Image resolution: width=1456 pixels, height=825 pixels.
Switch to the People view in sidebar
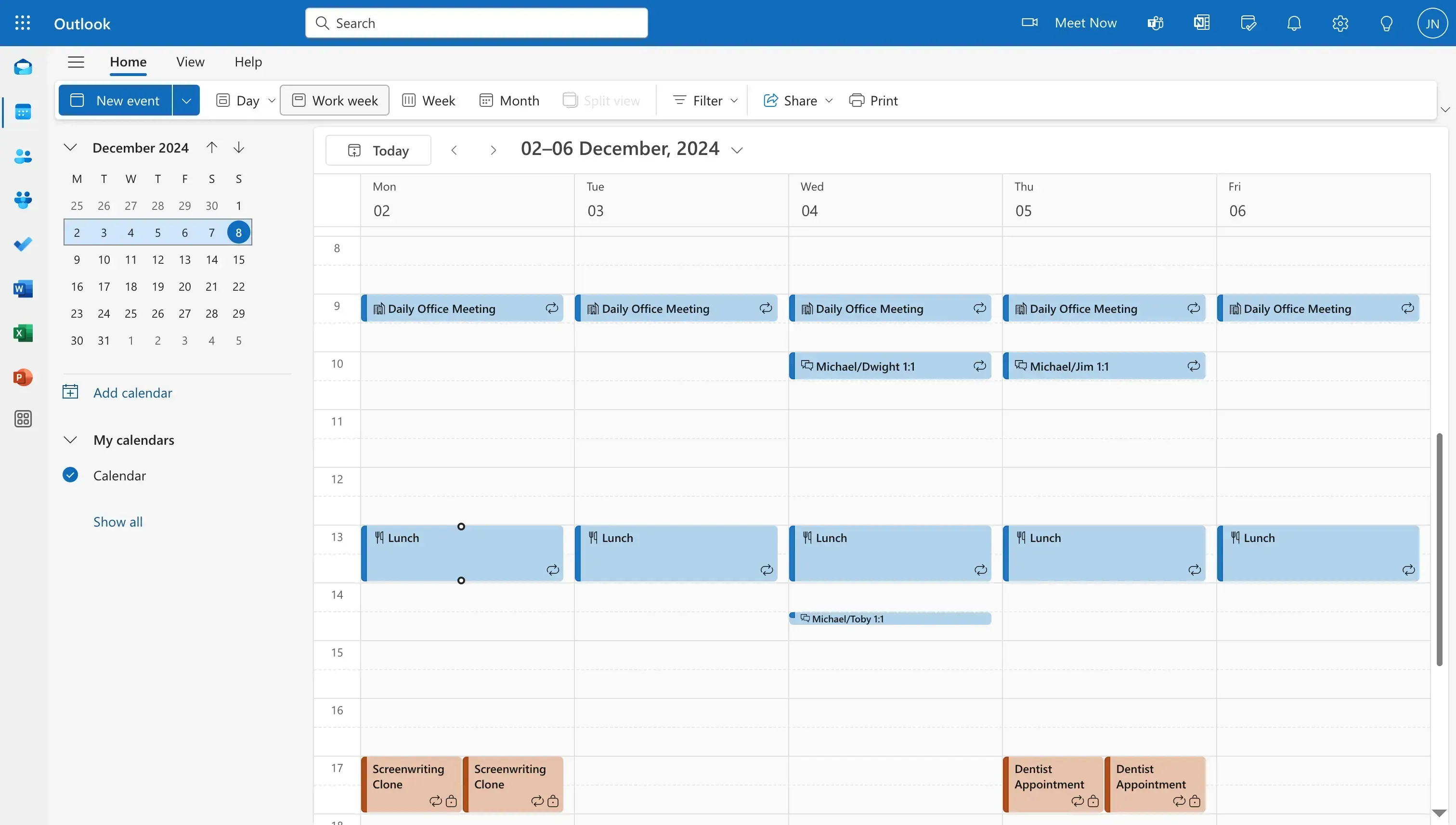click(x=23, y=156)
